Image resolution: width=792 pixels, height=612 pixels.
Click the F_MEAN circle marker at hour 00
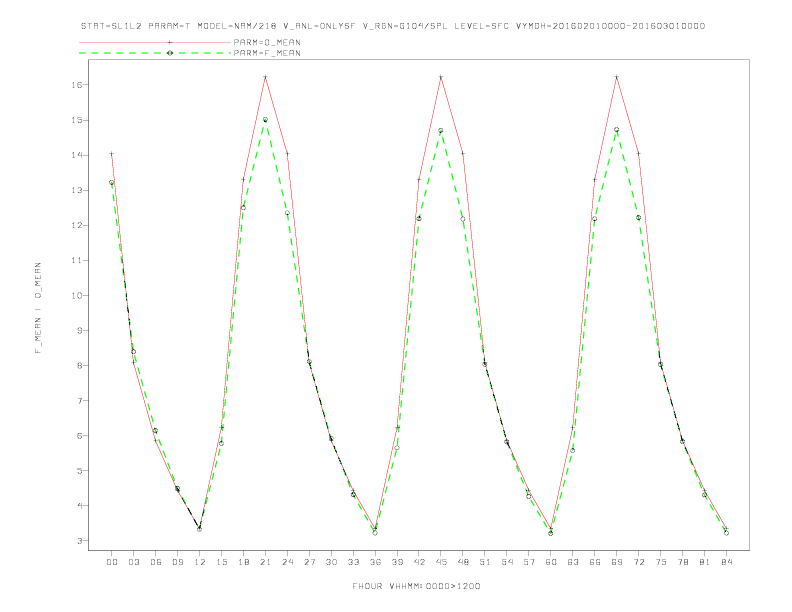(x=112, y=182)
